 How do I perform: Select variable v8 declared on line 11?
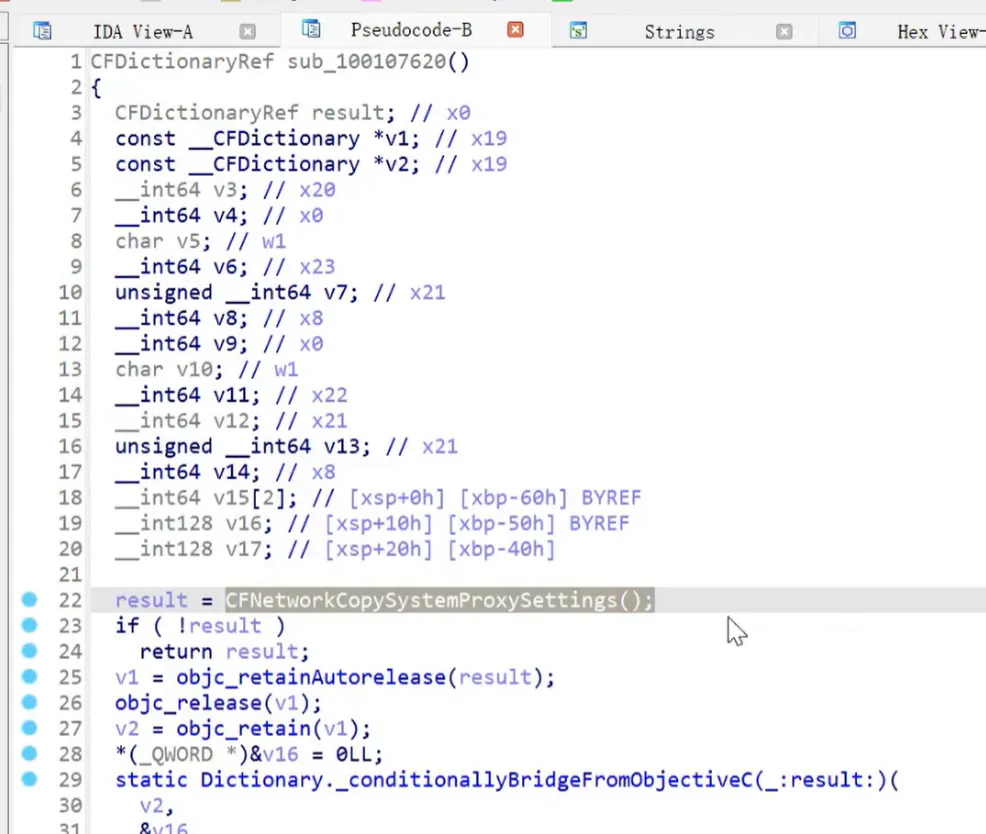tap(226, 318)
